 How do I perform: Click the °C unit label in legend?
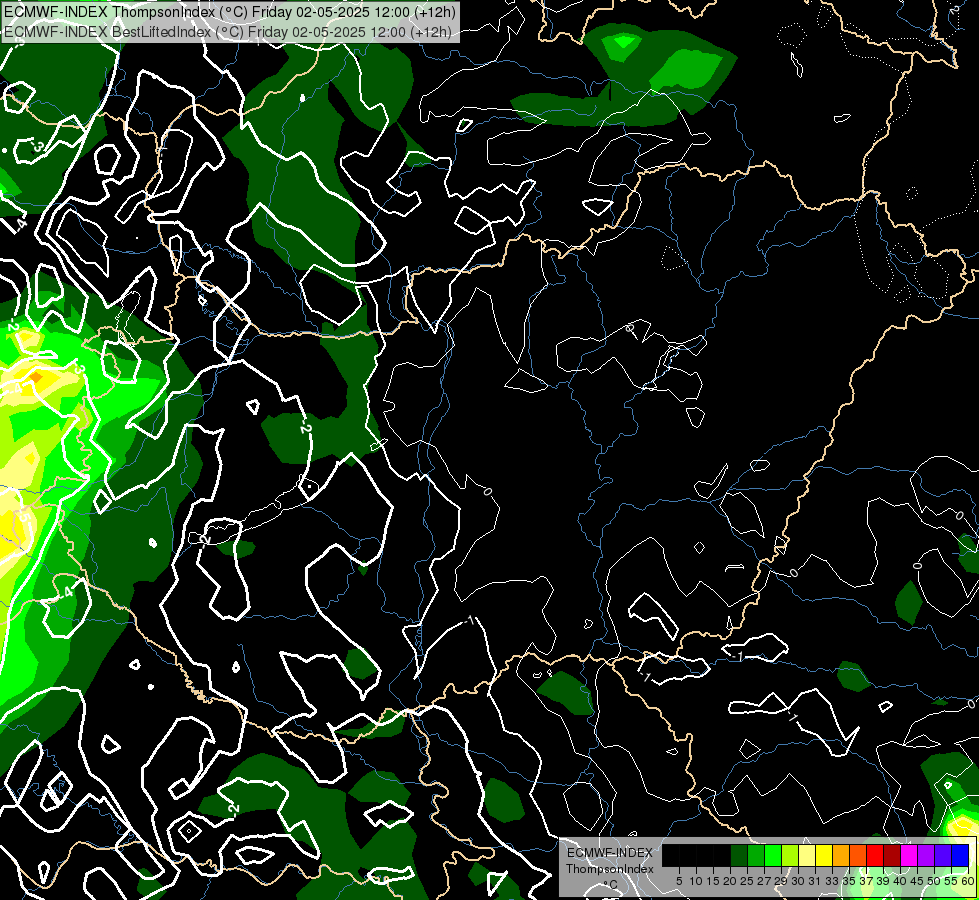click(610, 884)
